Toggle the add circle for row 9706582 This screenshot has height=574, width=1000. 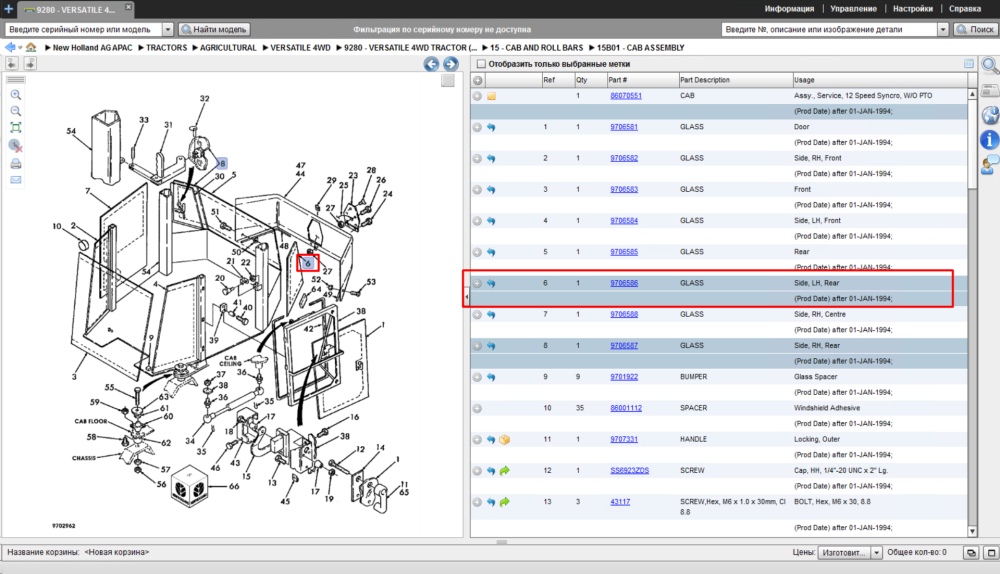477,159
